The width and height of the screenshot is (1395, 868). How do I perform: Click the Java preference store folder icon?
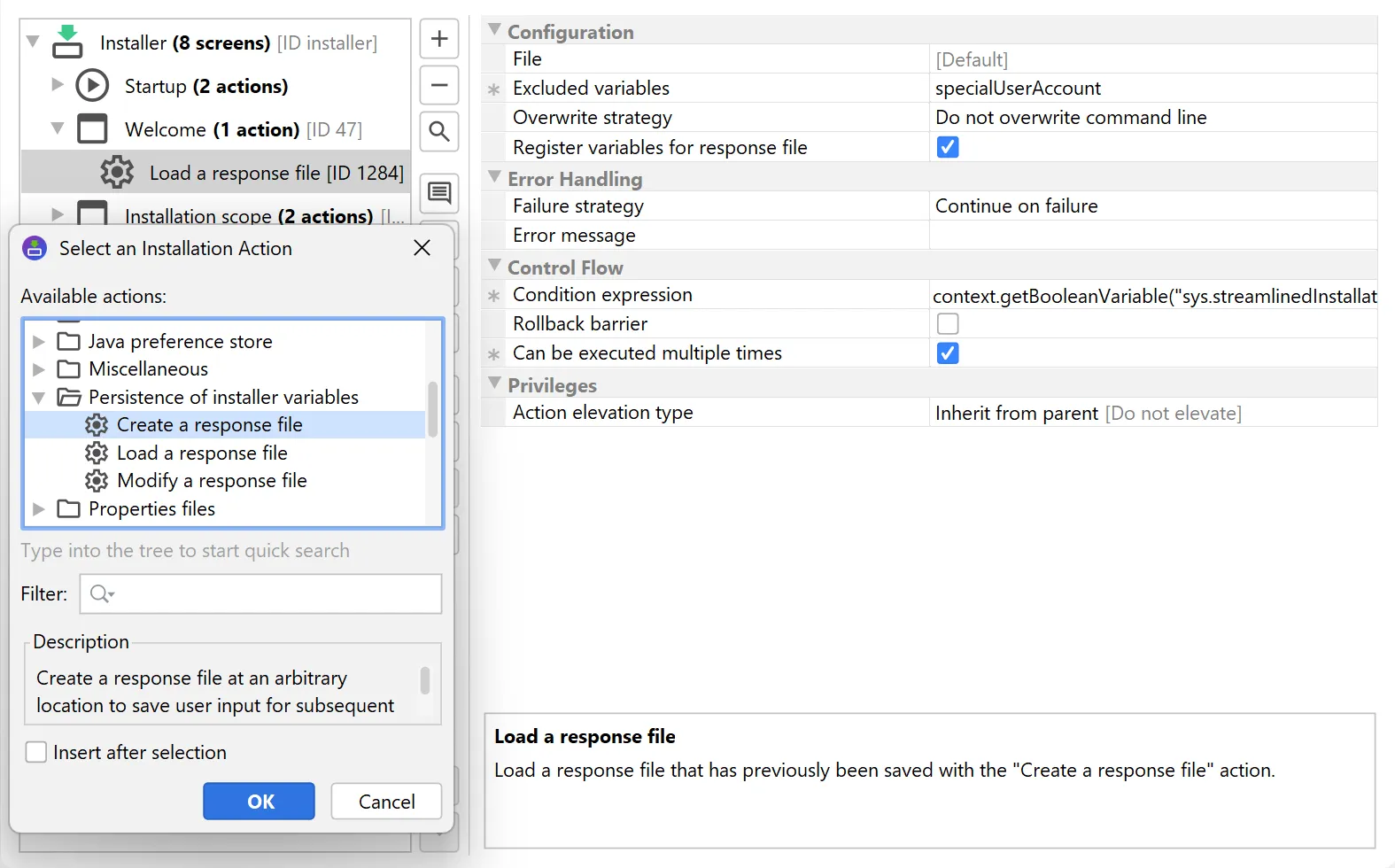coord(69,341)
